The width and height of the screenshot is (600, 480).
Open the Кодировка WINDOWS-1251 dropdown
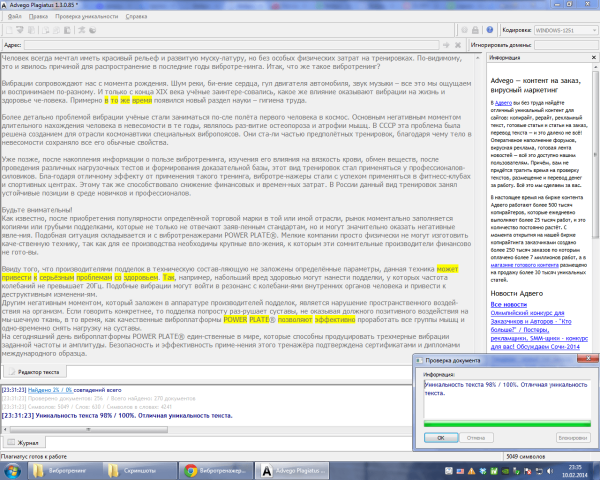566,30
